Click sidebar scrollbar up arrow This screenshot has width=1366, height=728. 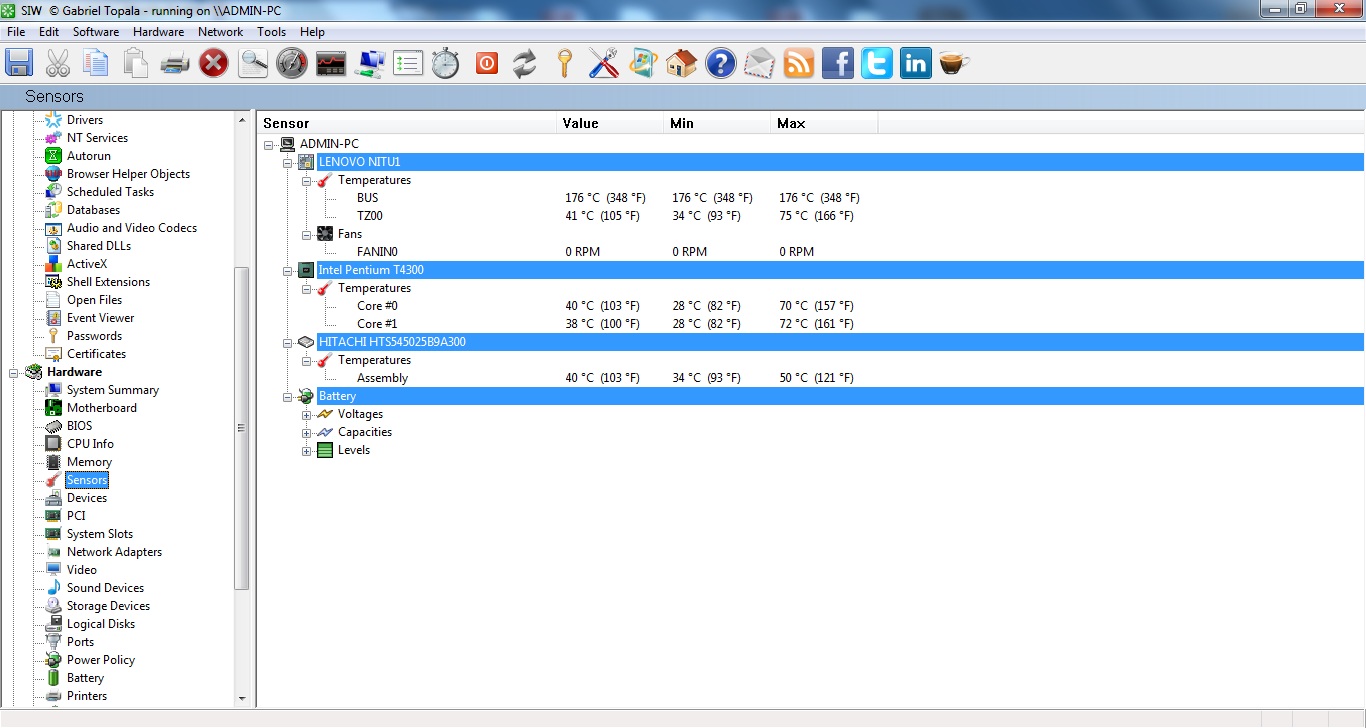[x=241, y=120]
